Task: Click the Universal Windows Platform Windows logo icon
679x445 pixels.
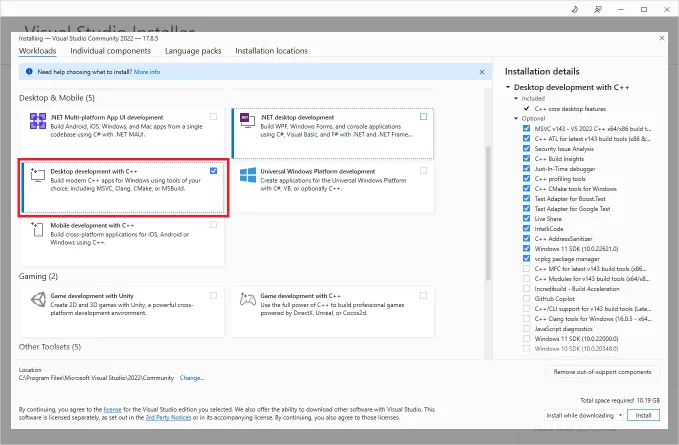Action: tap(248, 175)
